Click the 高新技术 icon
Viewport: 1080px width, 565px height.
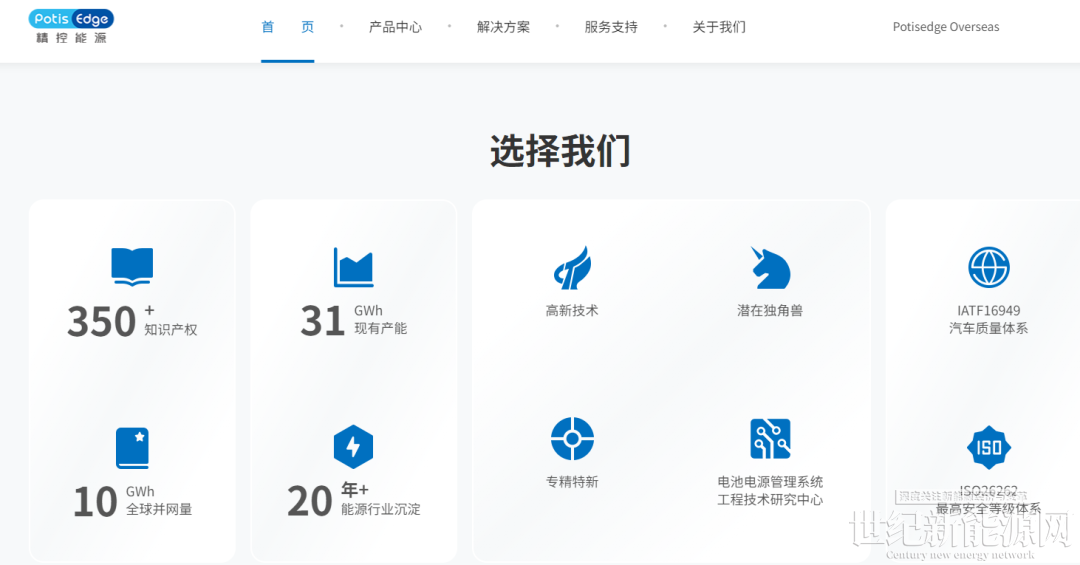pos(572,268)
